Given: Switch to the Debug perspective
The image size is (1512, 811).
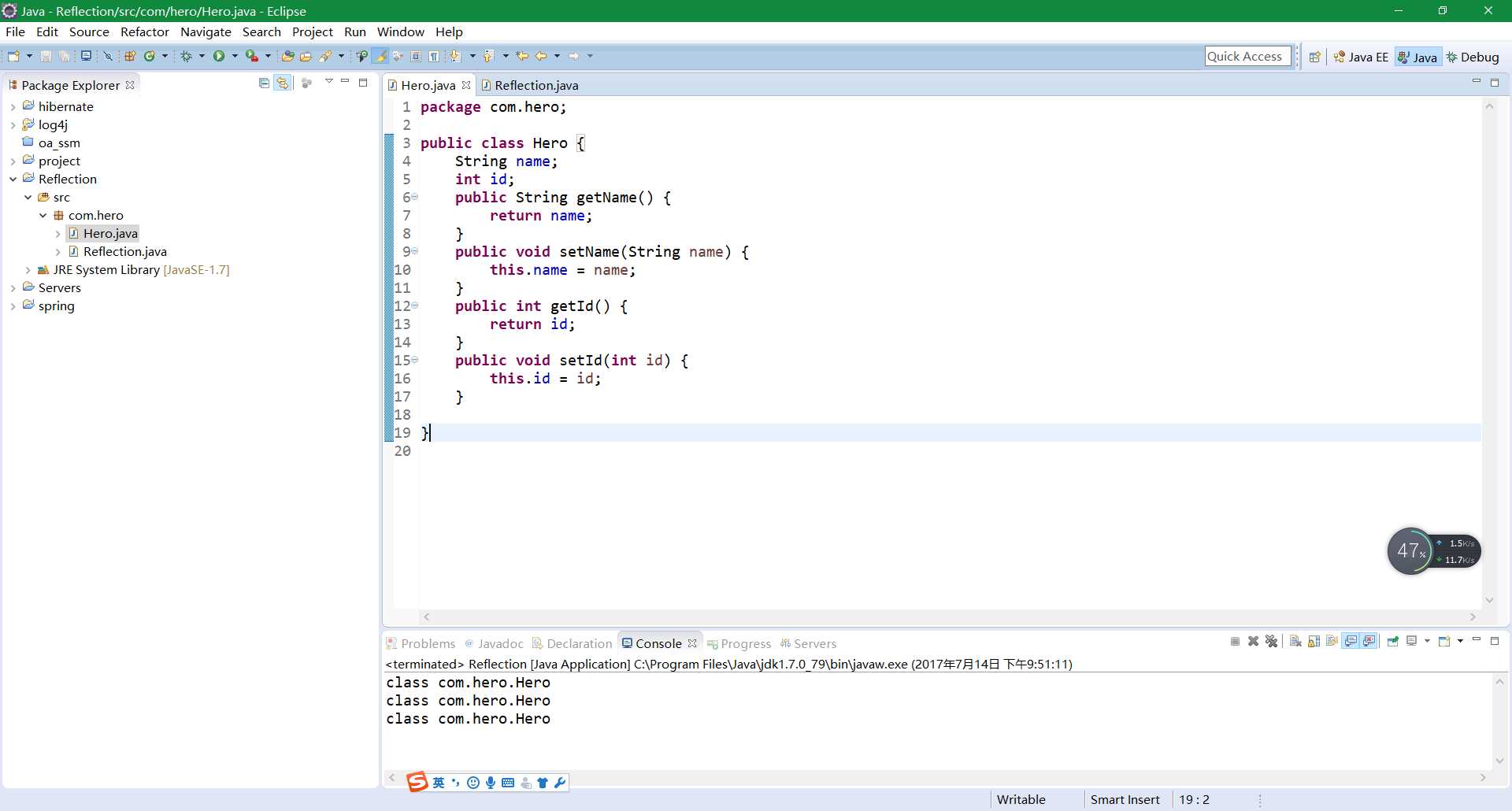Looking at the screenshot, I should click(1473, 57).
